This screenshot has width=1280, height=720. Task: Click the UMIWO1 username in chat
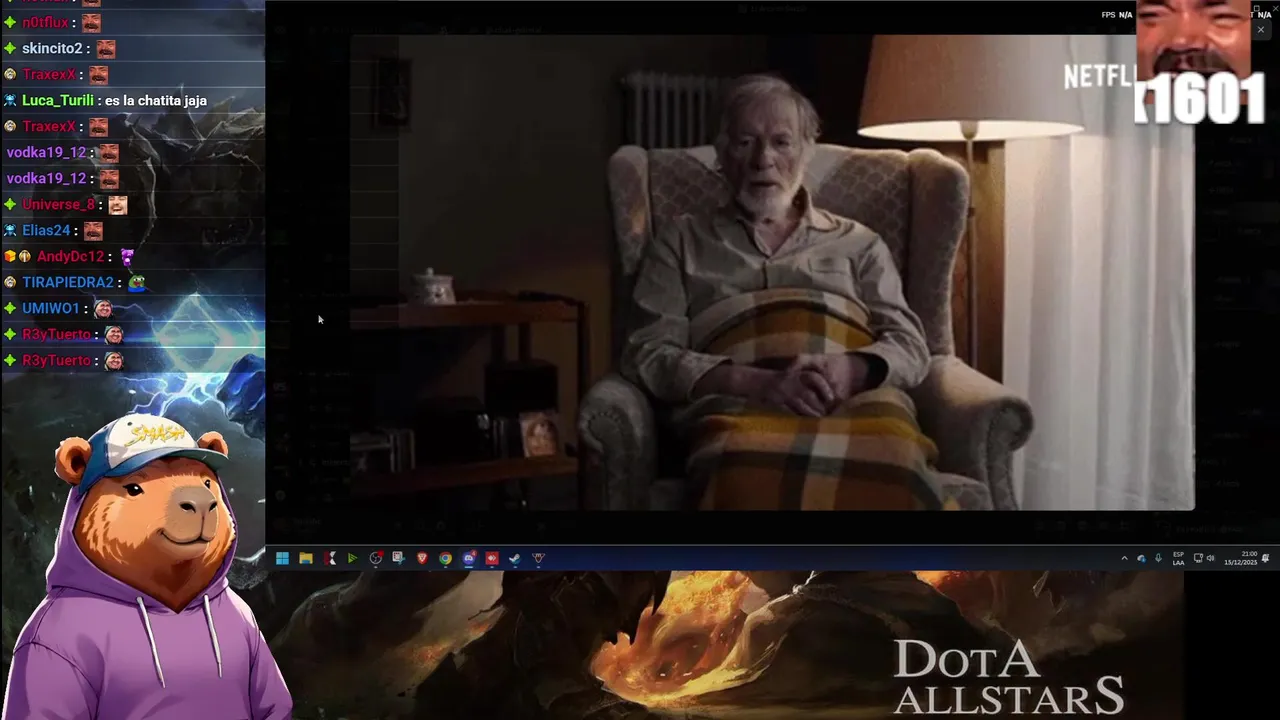50,308
